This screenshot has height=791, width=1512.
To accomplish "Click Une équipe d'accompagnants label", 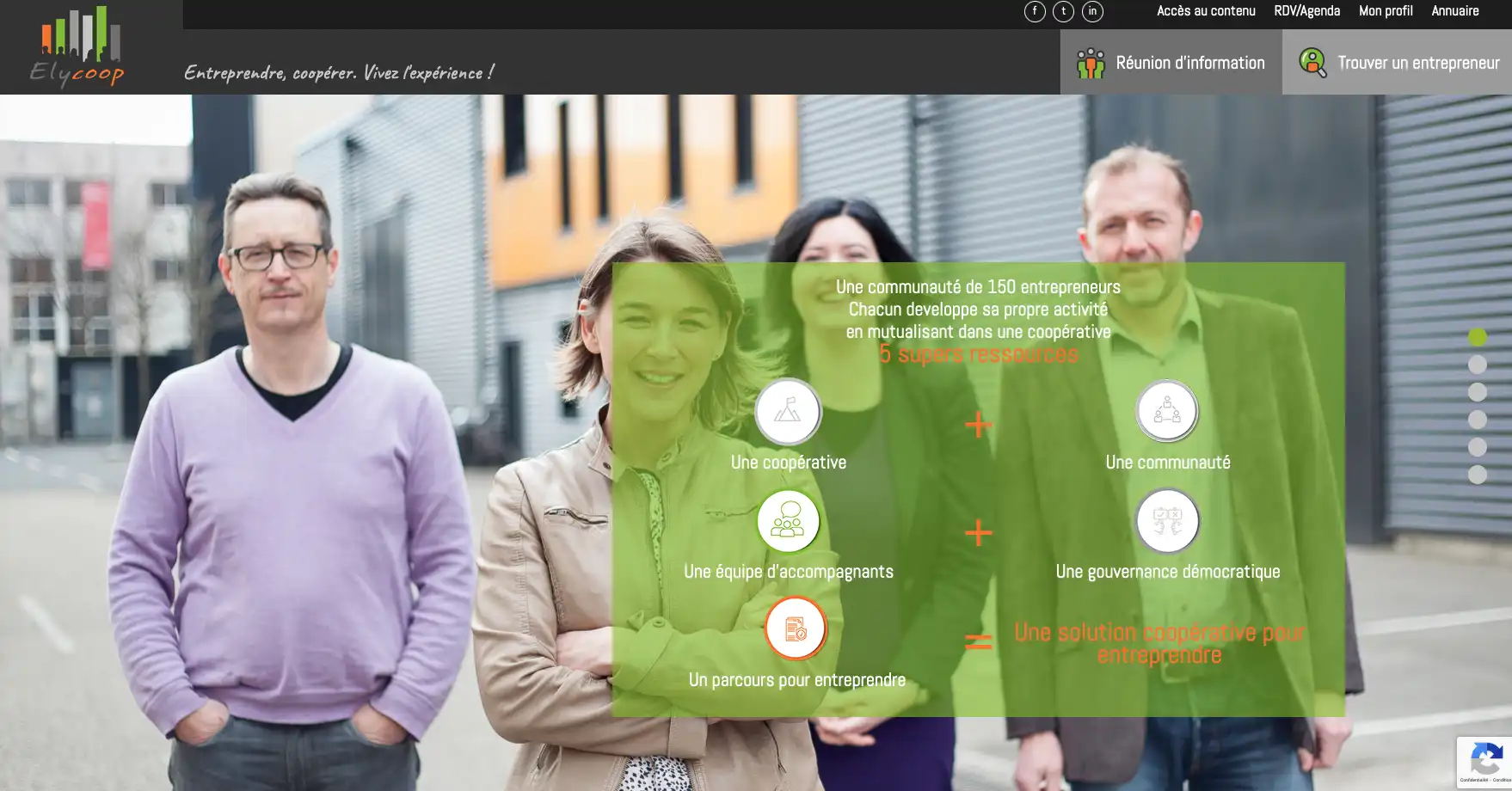I will [x=789, y=572].
